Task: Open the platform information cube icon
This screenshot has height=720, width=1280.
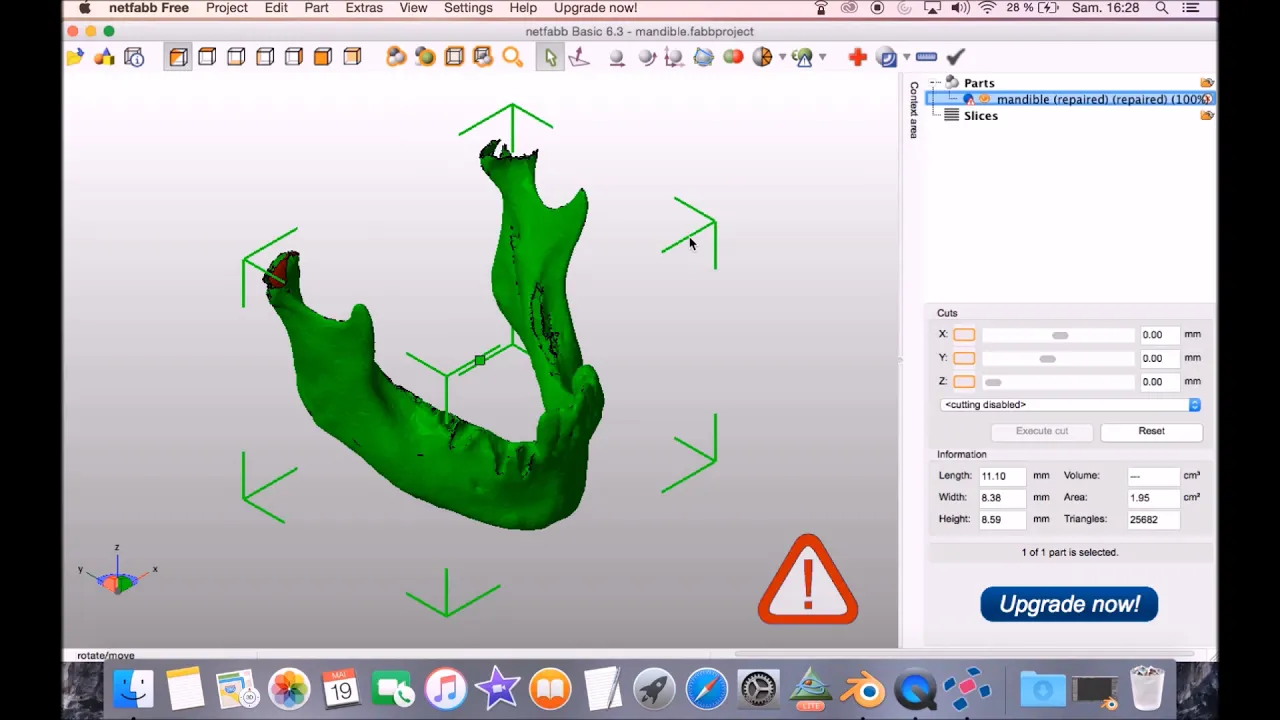Action: (134, 57)
